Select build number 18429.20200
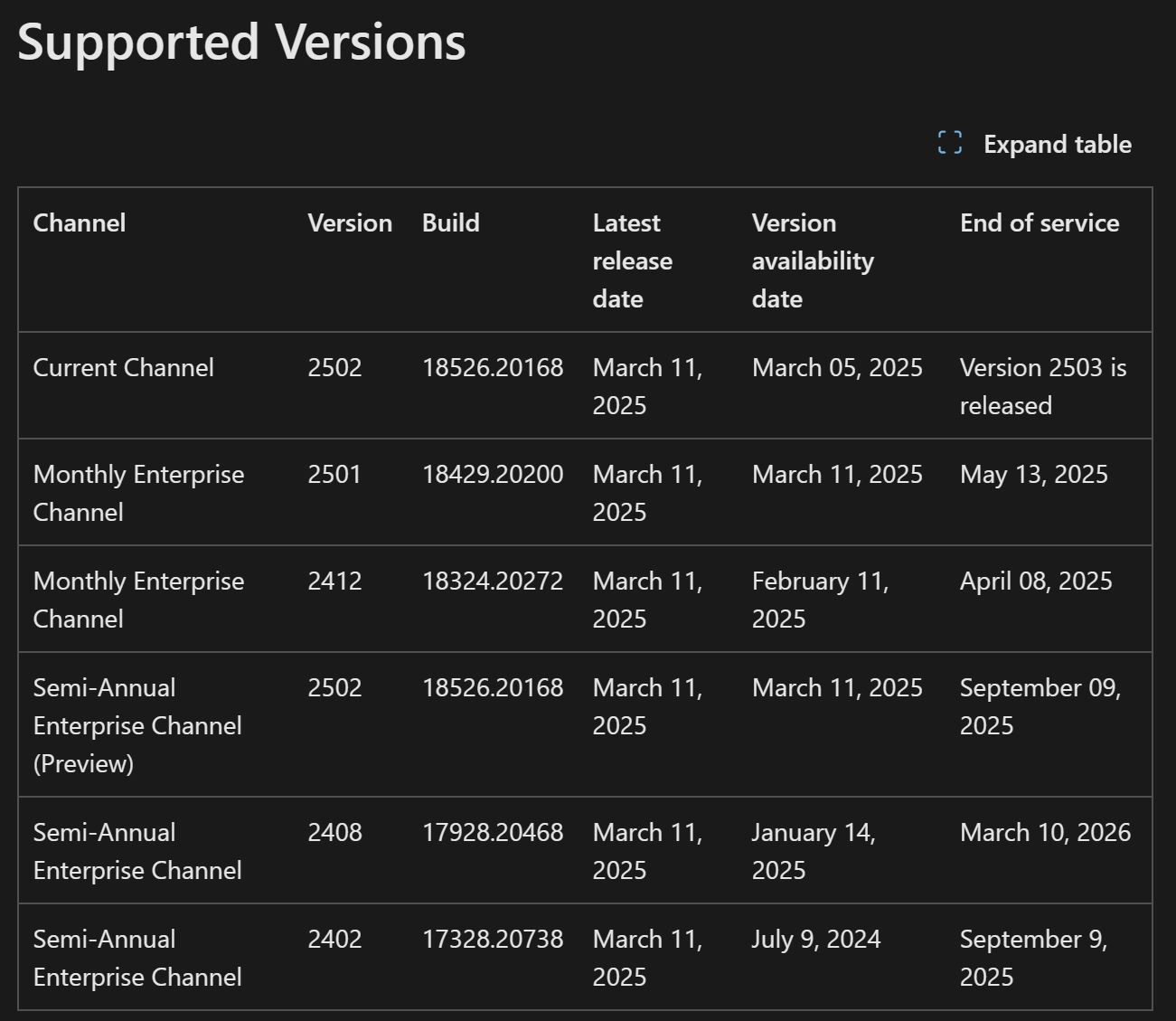Viewport: 1176px width, 1021px height. click(x=492, y=475)
